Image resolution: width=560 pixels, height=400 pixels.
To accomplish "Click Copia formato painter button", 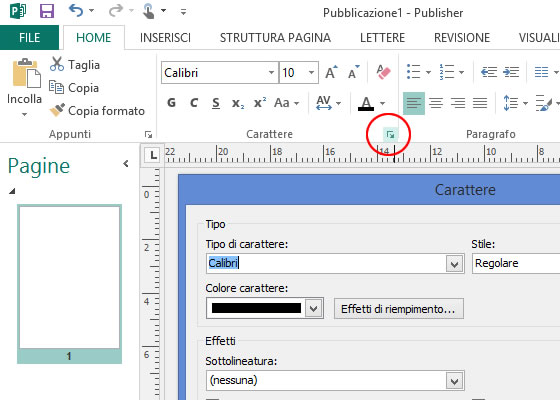I will pos(97,110).
